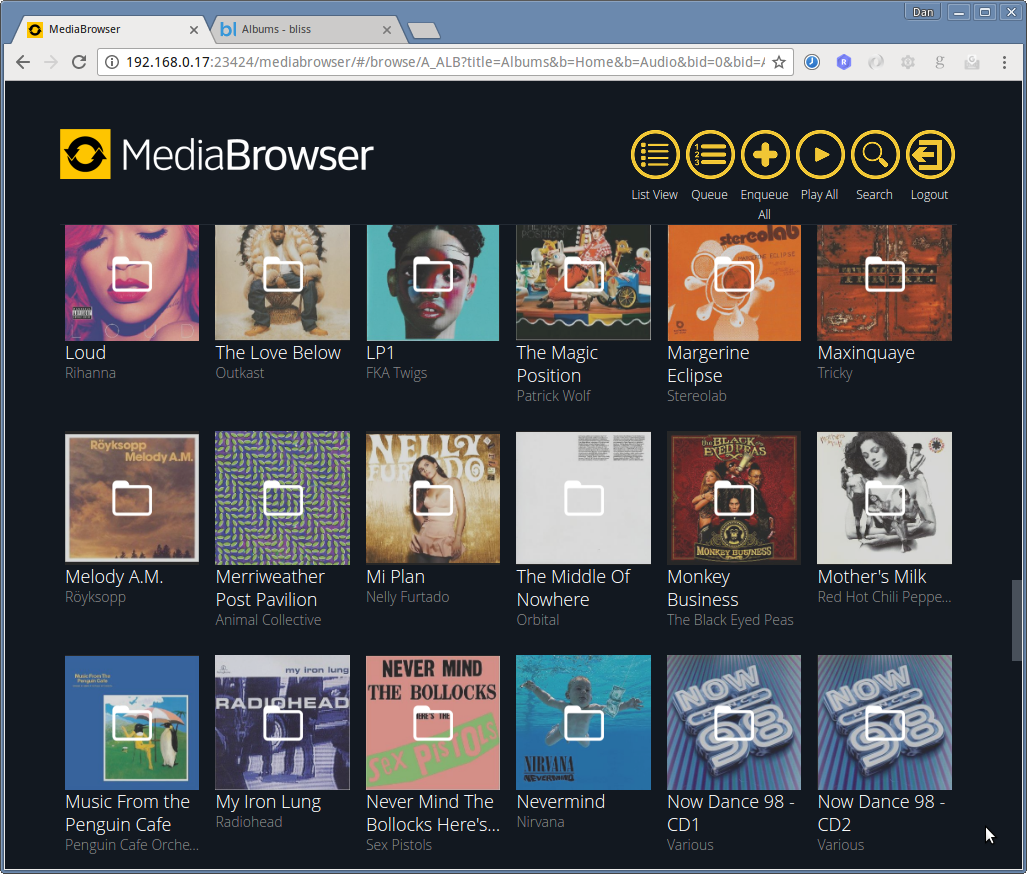Image resolution: width=1027 pixels, height=874 pixels.
Task: Open the Chrome three-dot menu
Action: [x=1004, y=62]
